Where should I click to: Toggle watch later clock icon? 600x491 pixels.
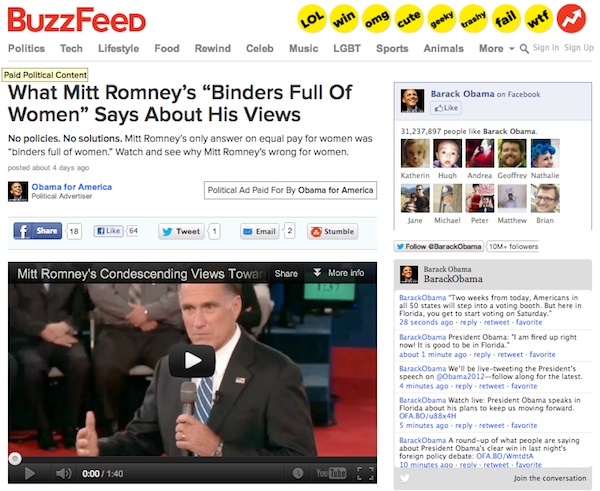click(x=298, y=473)
